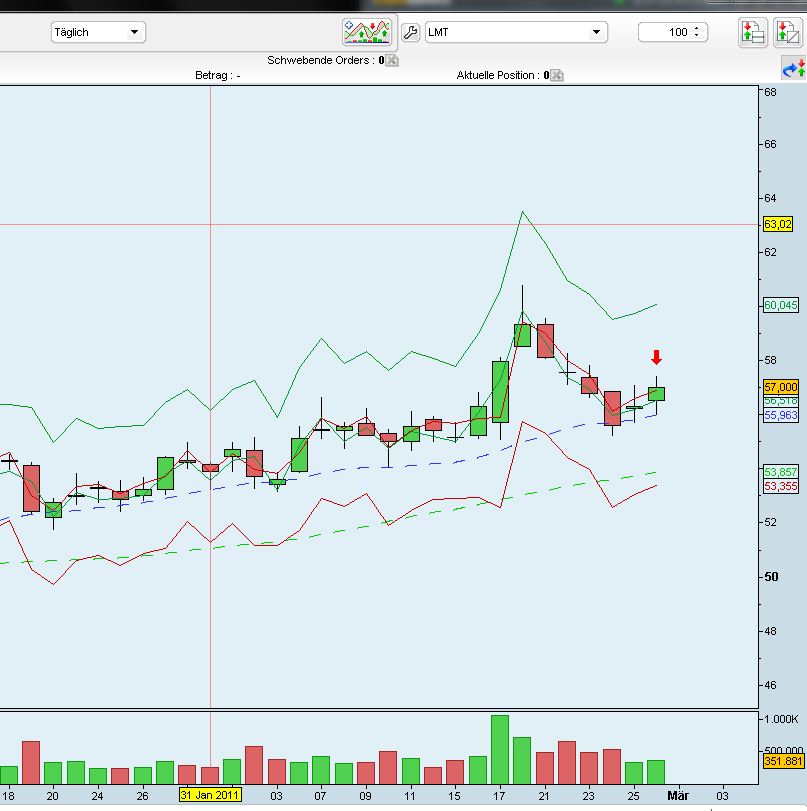Click the blue and red arrows icon

tap(793, 68)
